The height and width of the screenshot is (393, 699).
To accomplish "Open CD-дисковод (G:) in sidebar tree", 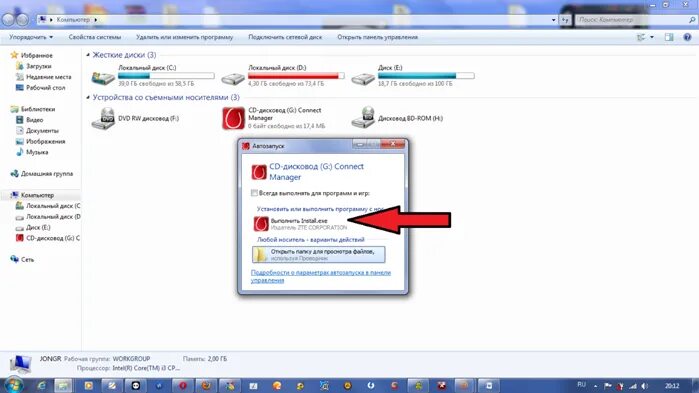I will pyautogui.click(x=53, y=238).
